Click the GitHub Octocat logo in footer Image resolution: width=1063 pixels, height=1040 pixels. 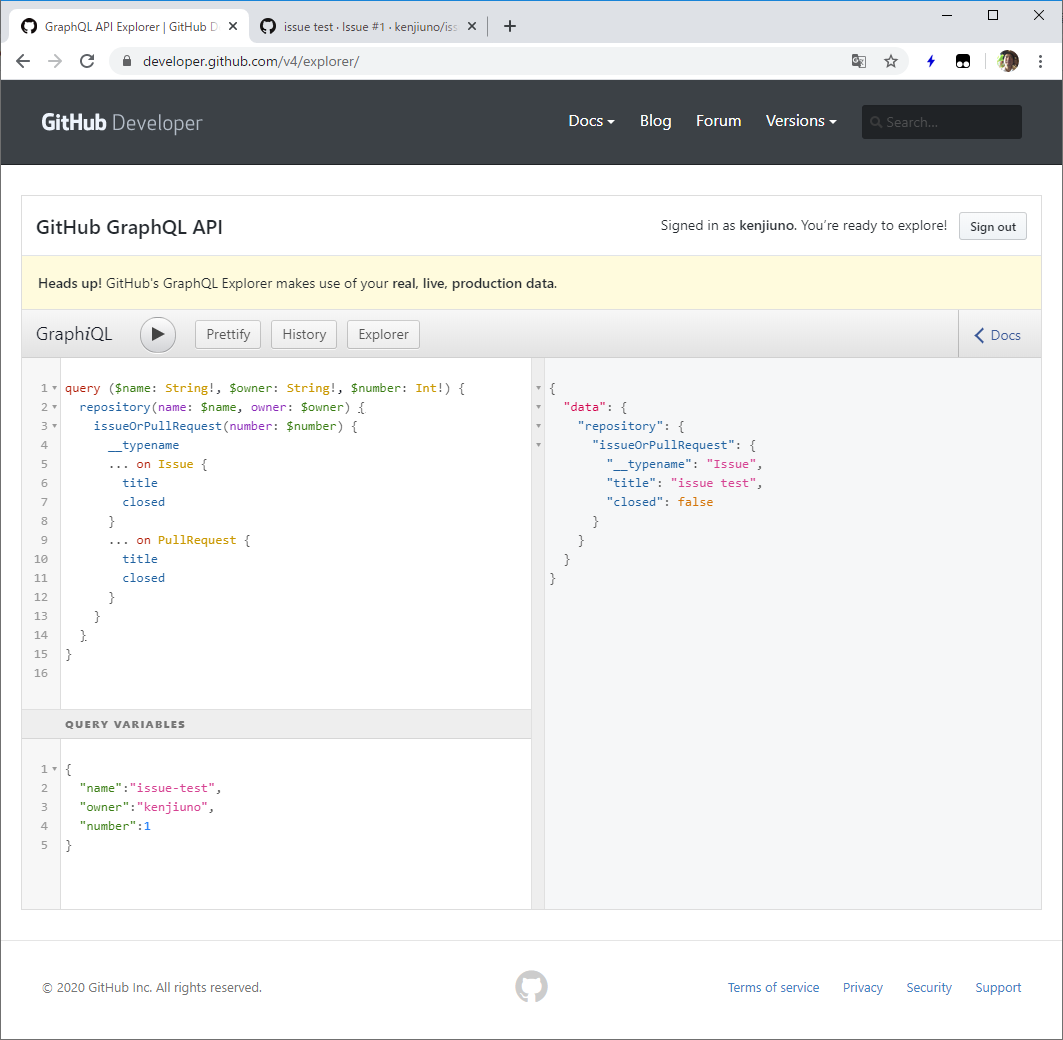click(x=532, y=986)
